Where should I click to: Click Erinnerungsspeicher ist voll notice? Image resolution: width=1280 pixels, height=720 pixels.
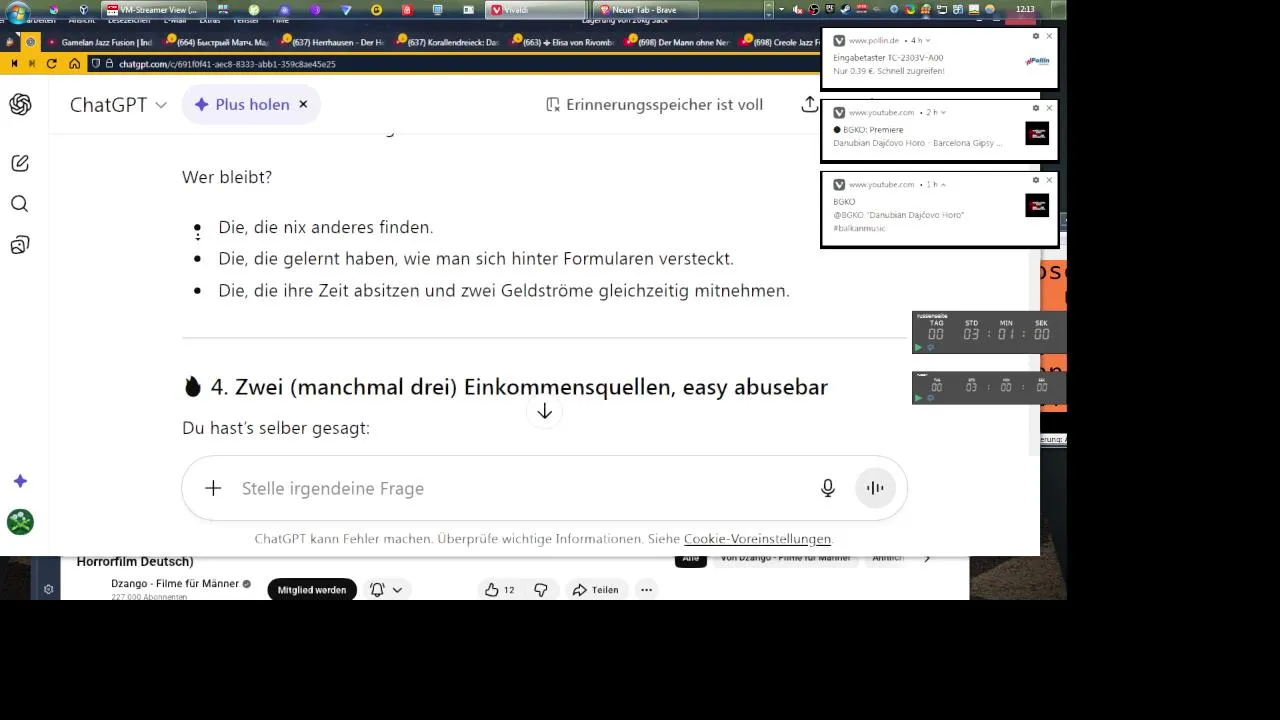click(654, 104)
